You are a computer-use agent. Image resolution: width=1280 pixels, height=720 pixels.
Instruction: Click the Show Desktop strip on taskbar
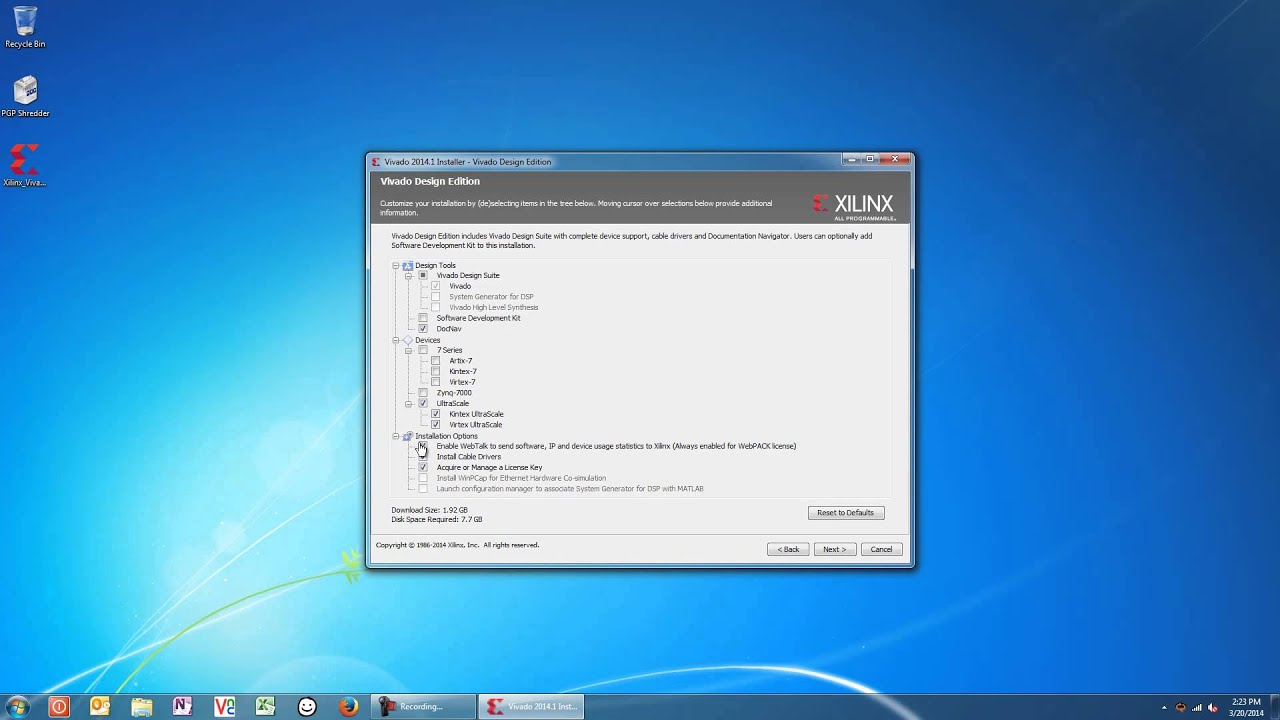click(x=1274, y=706)
